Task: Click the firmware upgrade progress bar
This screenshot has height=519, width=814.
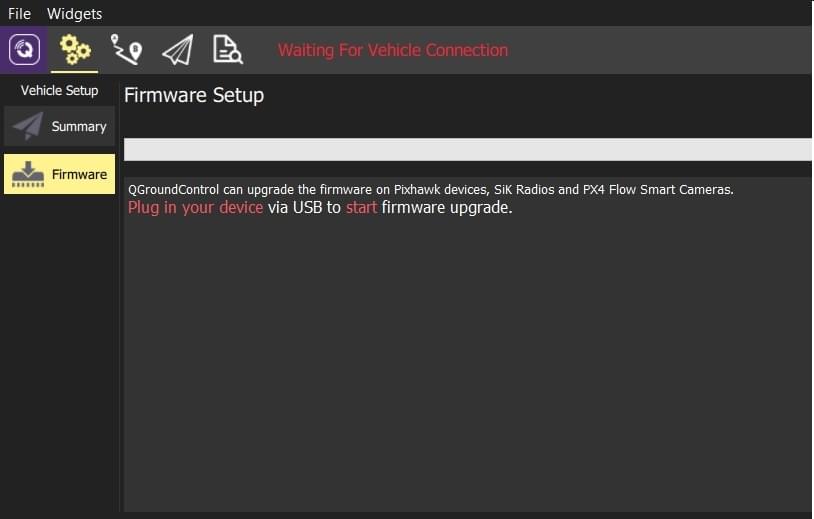Action: point(467,149)
